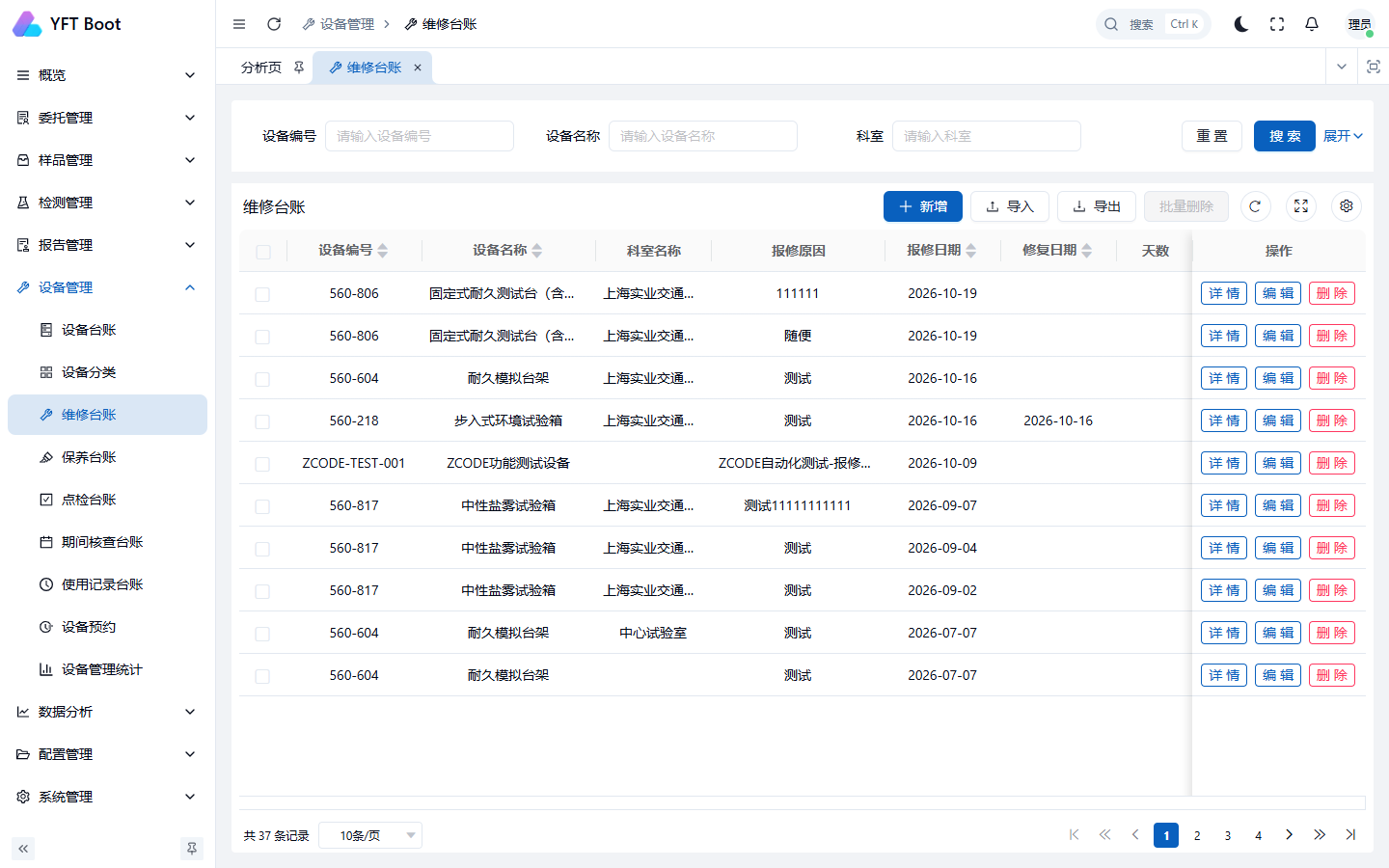Switch to the 分析页 tab
The width and height of the screenshot is (1389, 868).
(x=261, y=68)
